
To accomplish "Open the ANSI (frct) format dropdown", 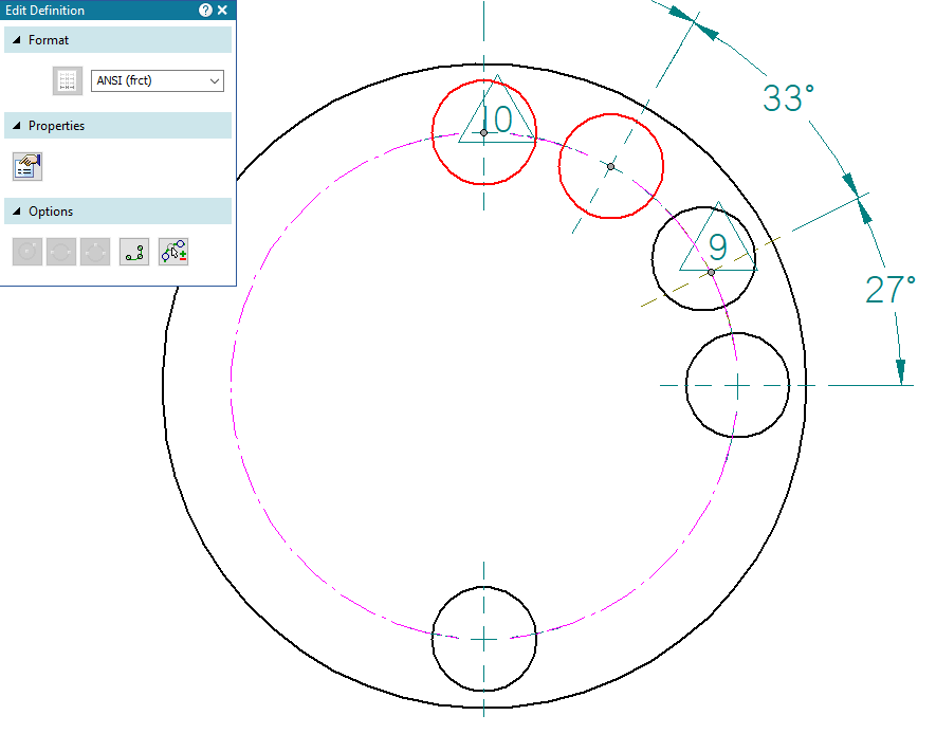I will tap(157, 81).
